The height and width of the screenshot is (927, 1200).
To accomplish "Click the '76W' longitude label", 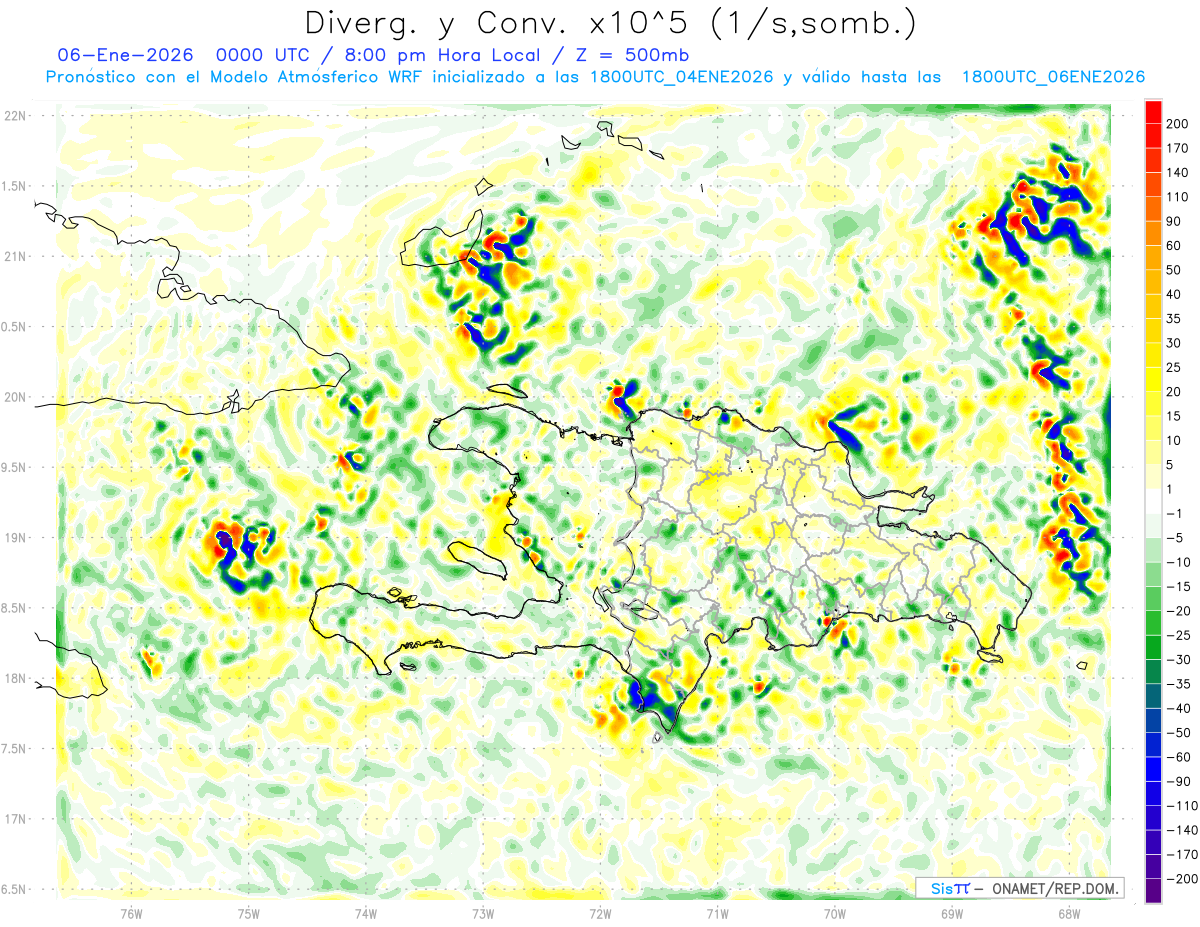I will pyautogui.click(x=131, y=912).
